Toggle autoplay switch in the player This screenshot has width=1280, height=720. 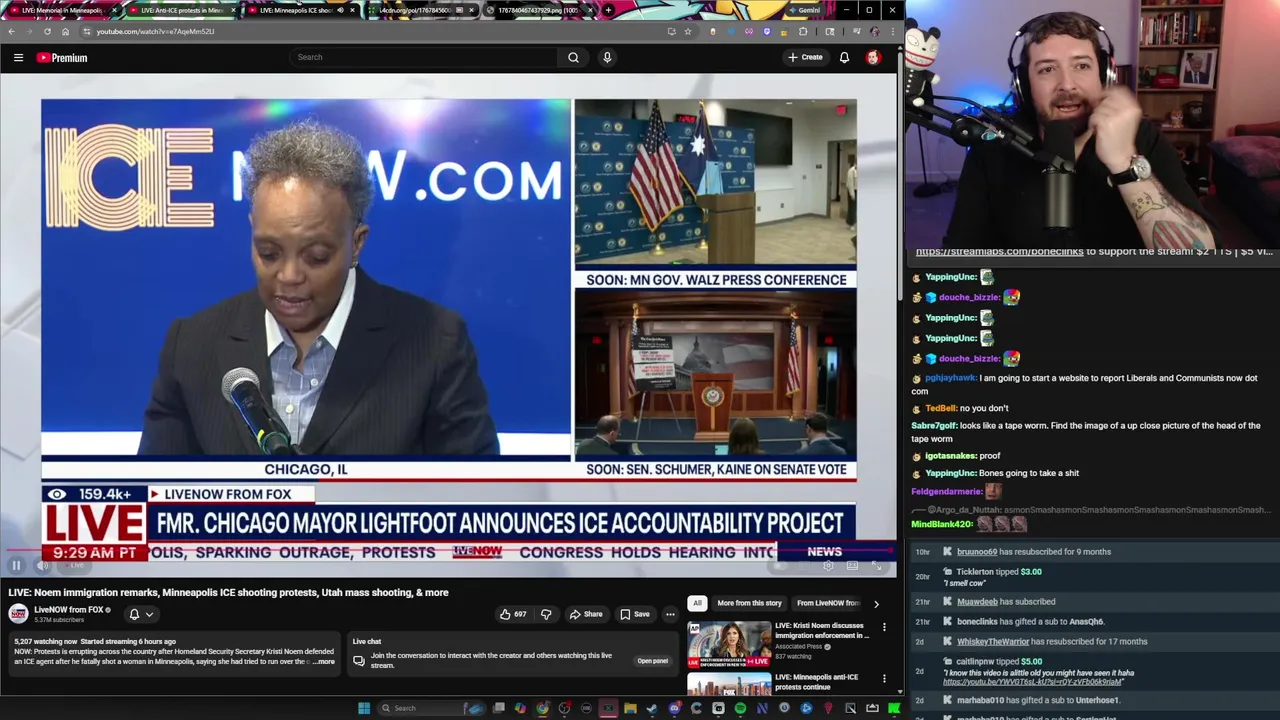(781, 566)
